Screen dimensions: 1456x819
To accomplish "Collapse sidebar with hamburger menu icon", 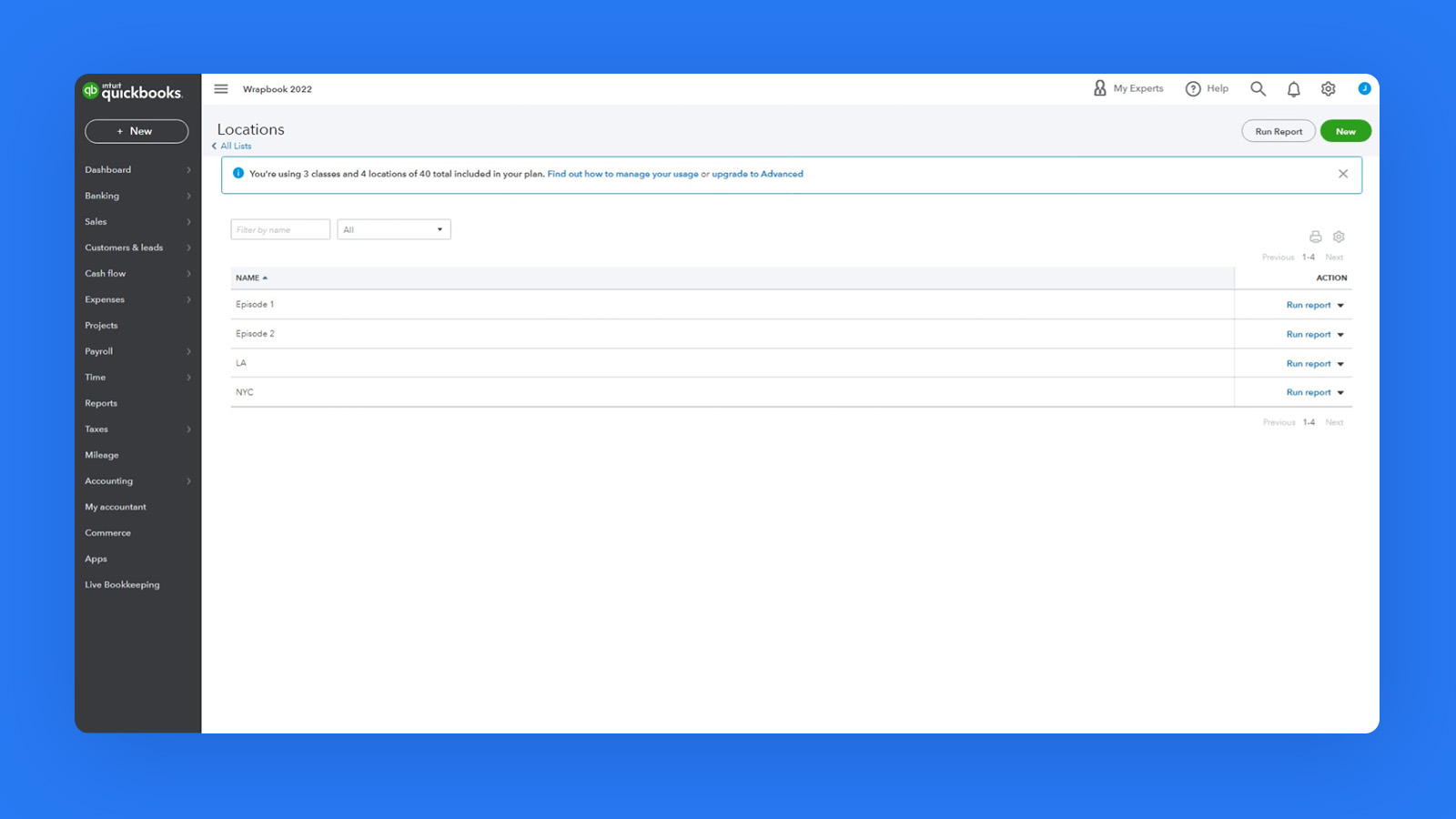I will (220, 88).
